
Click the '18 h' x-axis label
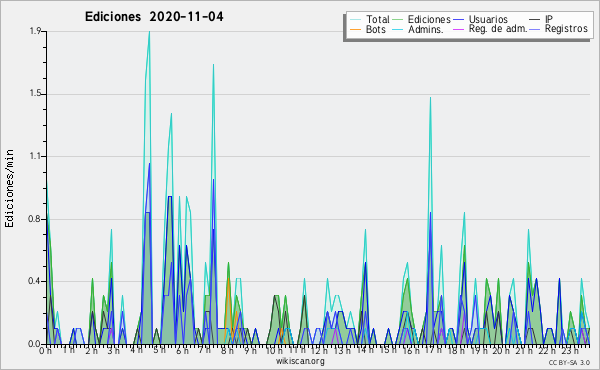coord(456,351)
